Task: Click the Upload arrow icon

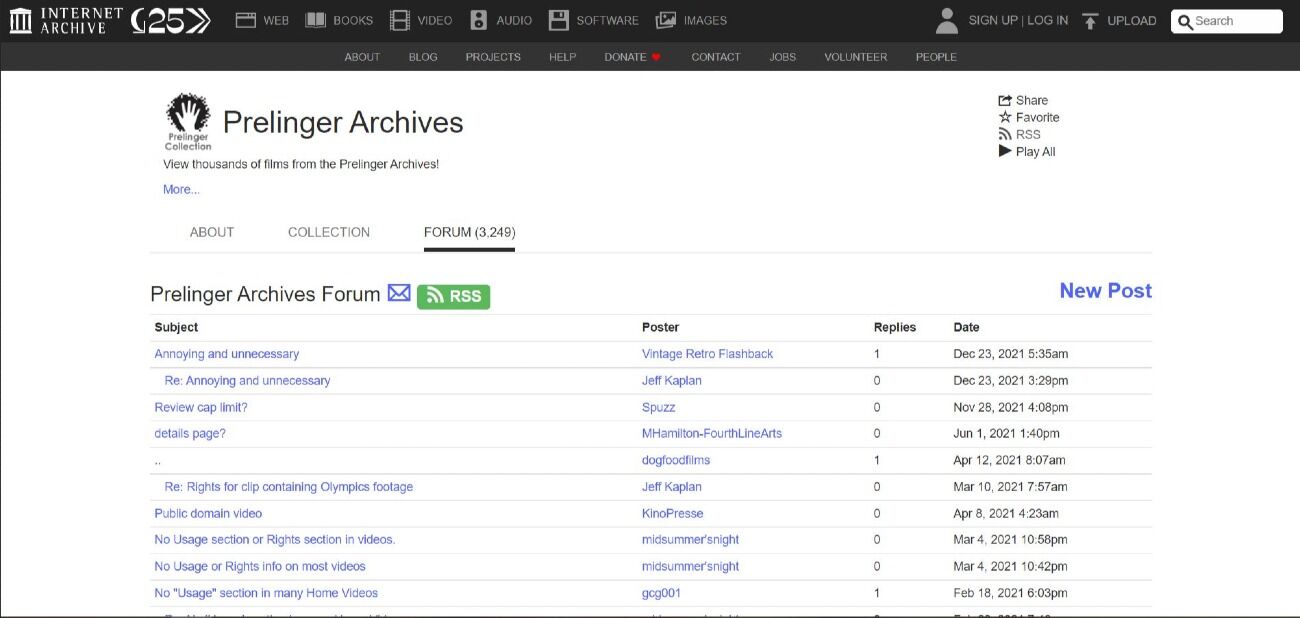Action: point(1090,21)
